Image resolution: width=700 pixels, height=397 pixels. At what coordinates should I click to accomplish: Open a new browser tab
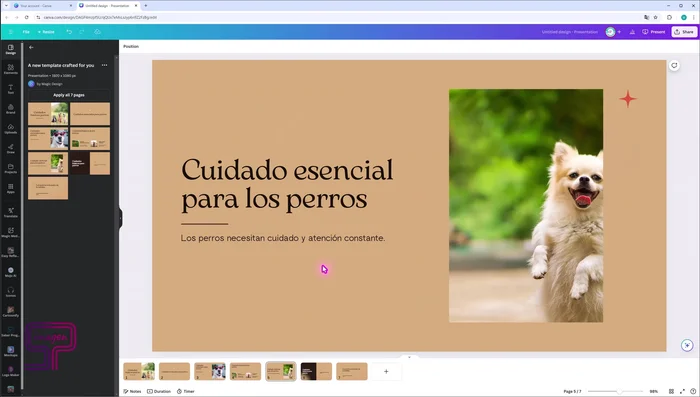point(146,5)
